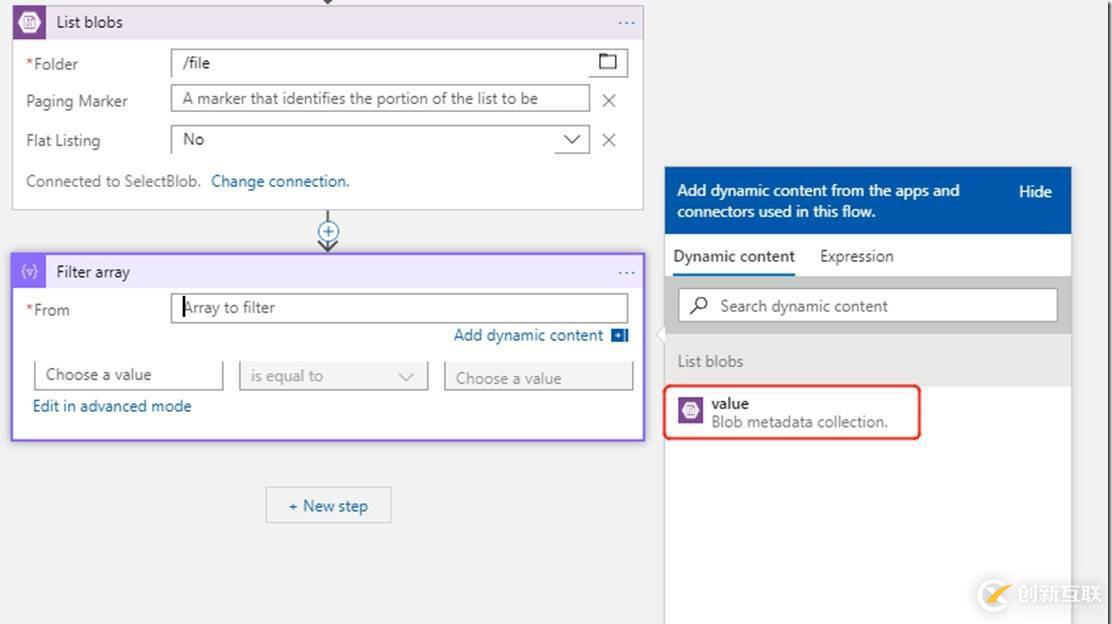Open the List blobs ellipsis menu
Viewport: 1112px width, 624px height.
[x=626, y=23]
